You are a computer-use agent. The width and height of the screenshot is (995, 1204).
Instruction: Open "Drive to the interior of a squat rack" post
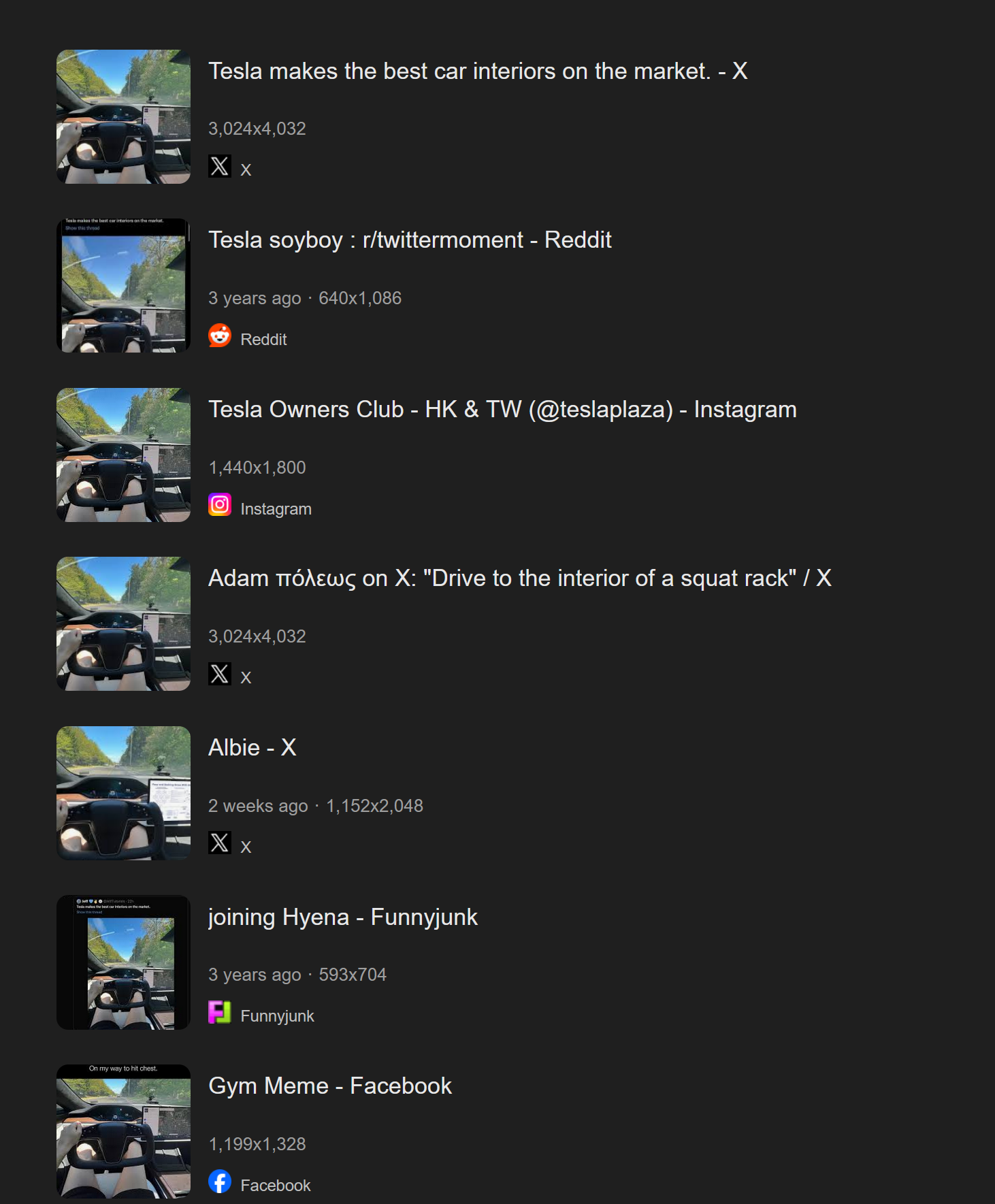pos(520,579)
